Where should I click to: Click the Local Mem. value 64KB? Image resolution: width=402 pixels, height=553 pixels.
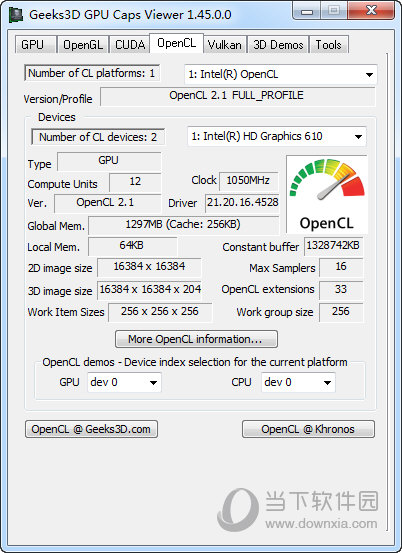[133, 246]
